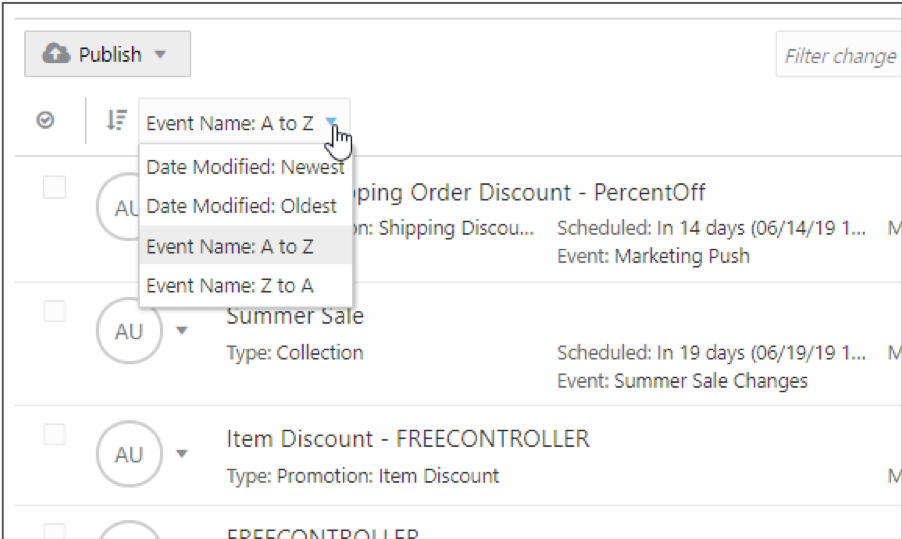Open the Publish button dropdown arrow
The height and width of the screenshot is (539, 902).
(x=160, y=55)
